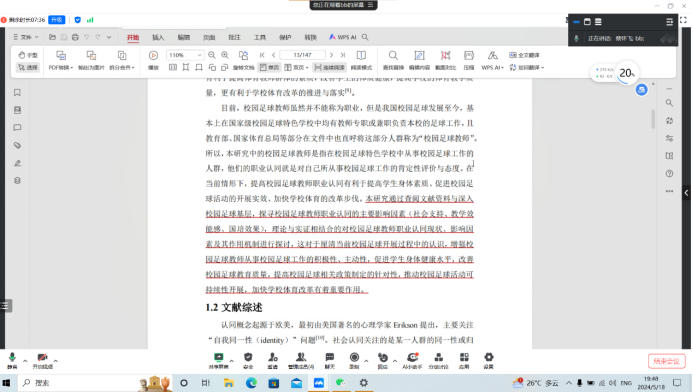
Task: Open 聊天 chat in meeting bar
Action: tap(330, 361)
